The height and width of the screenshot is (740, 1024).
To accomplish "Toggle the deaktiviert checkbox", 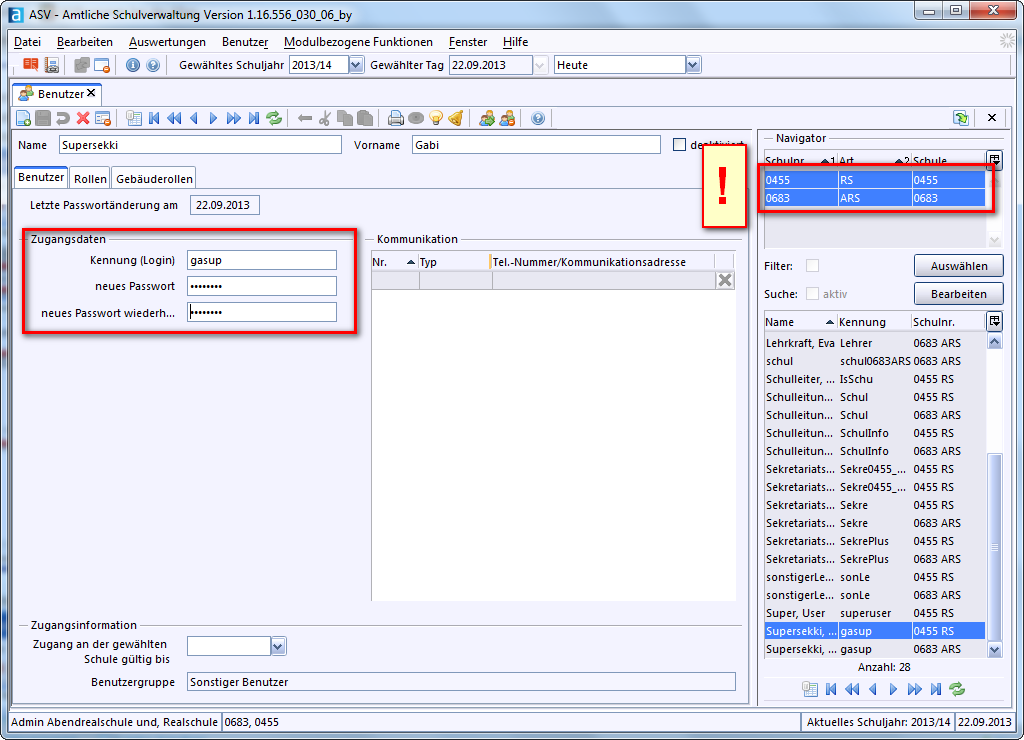I will point(679,145).
